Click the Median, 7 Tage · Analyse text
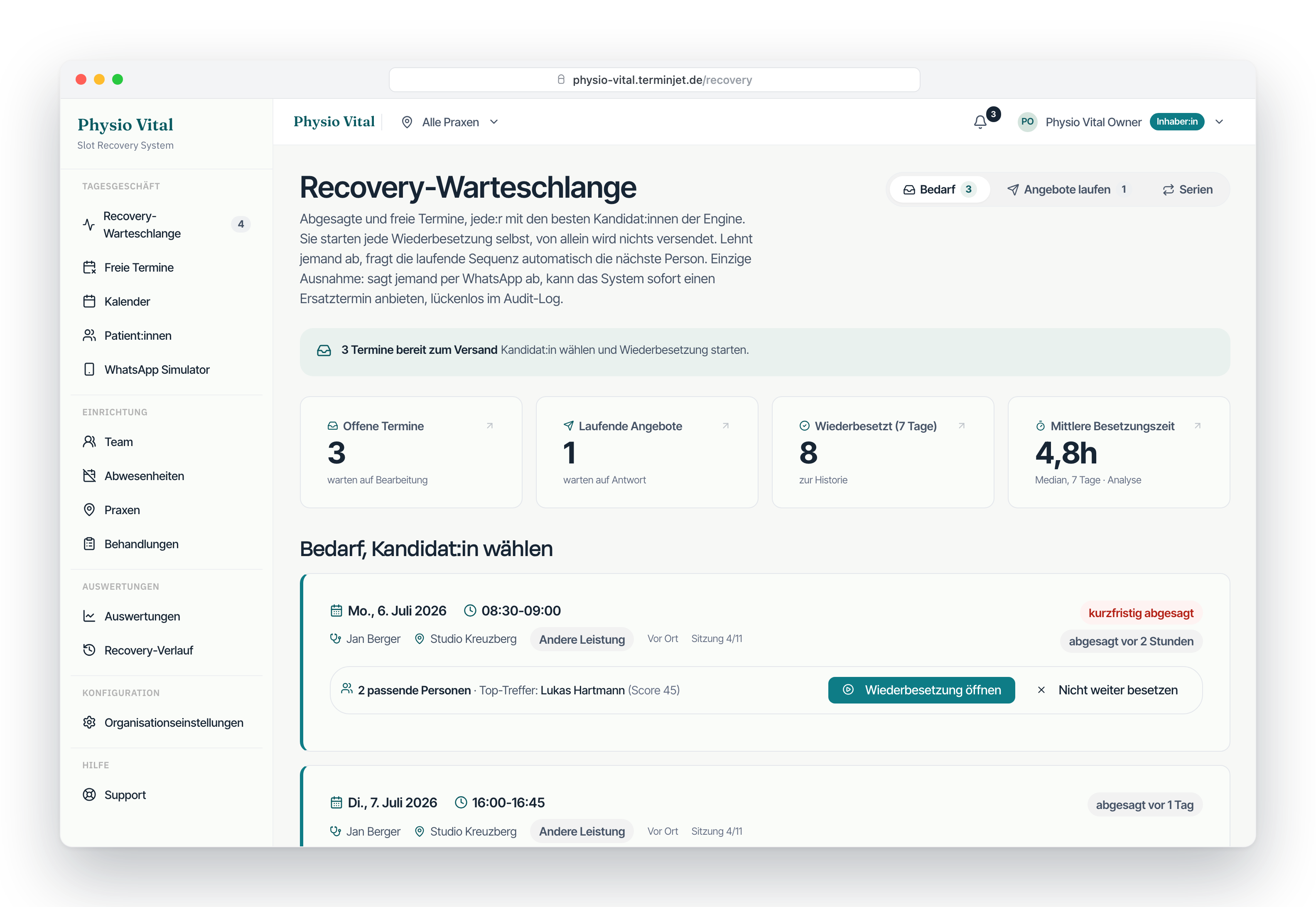This screenshot has height=907, width=1316. pyautogui.click(x=1088, y=480)
